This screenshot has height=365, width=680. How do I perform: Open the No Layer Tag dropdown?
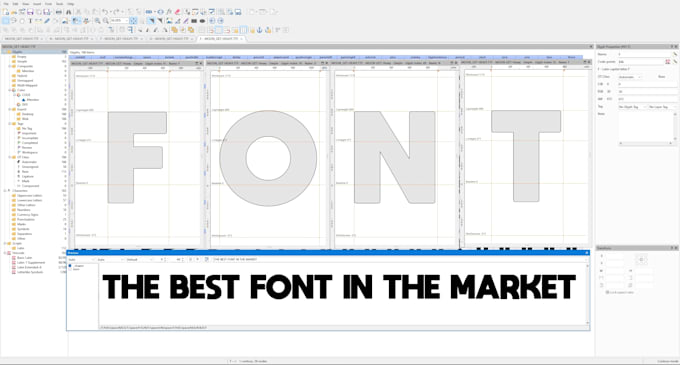tap(663, 107)
